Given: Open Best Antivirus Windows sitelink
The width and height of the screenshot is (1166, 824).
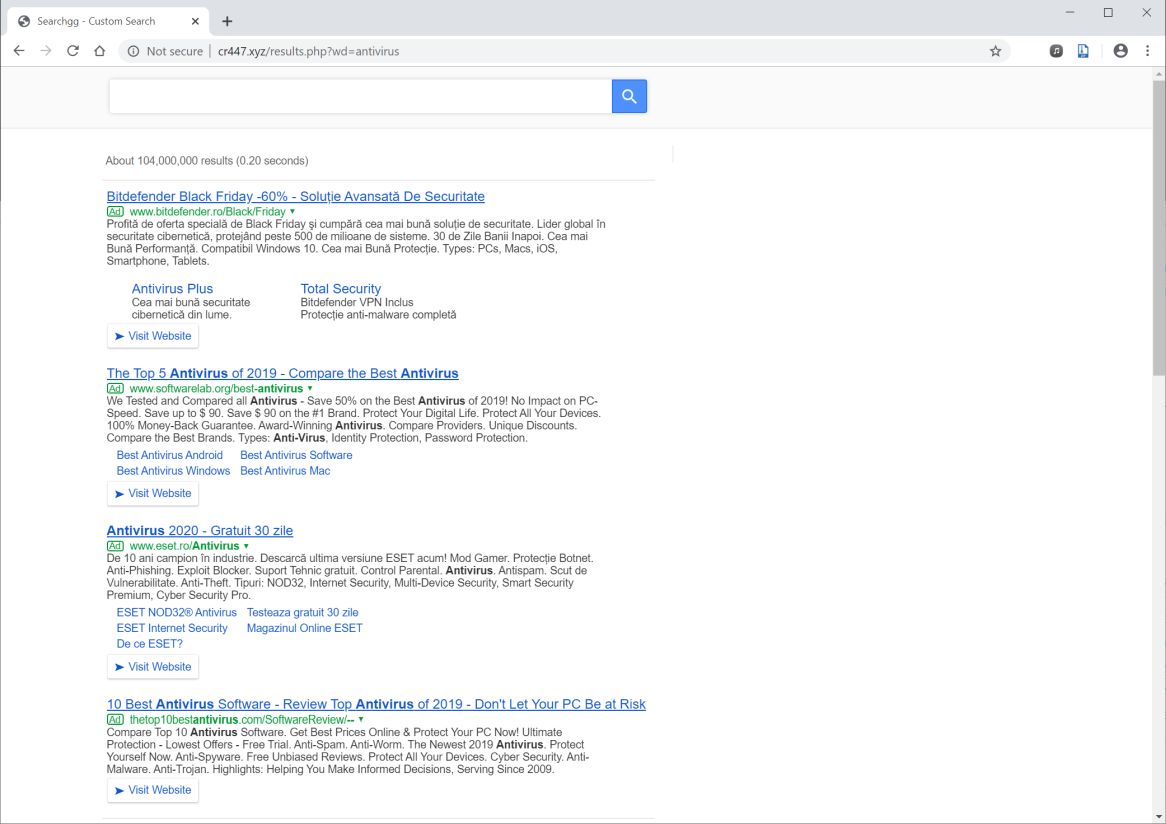Looking at the screenshot, I should click(x=173, y=471).
